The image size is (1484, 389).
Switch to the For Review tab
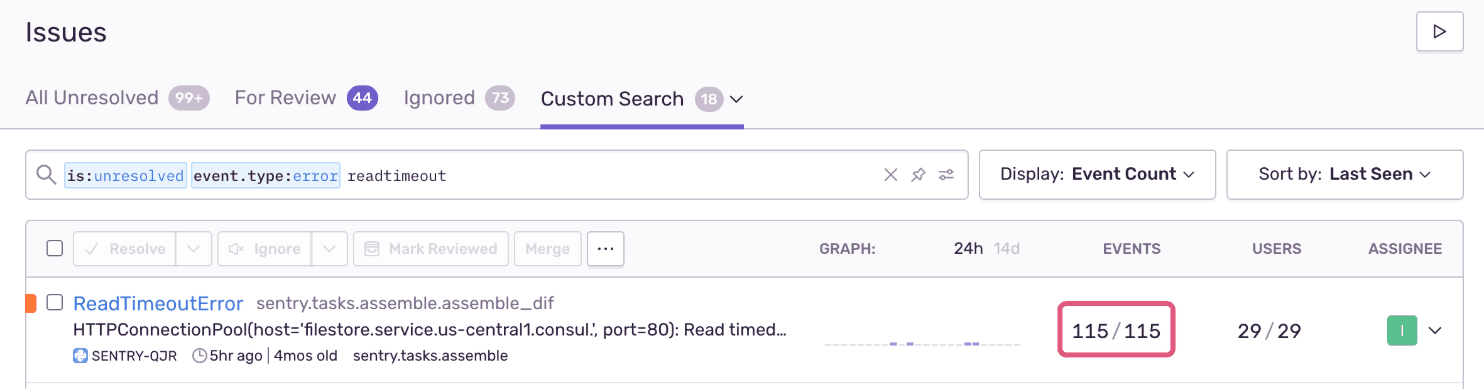pyautogui.click(x=306, y=98)
